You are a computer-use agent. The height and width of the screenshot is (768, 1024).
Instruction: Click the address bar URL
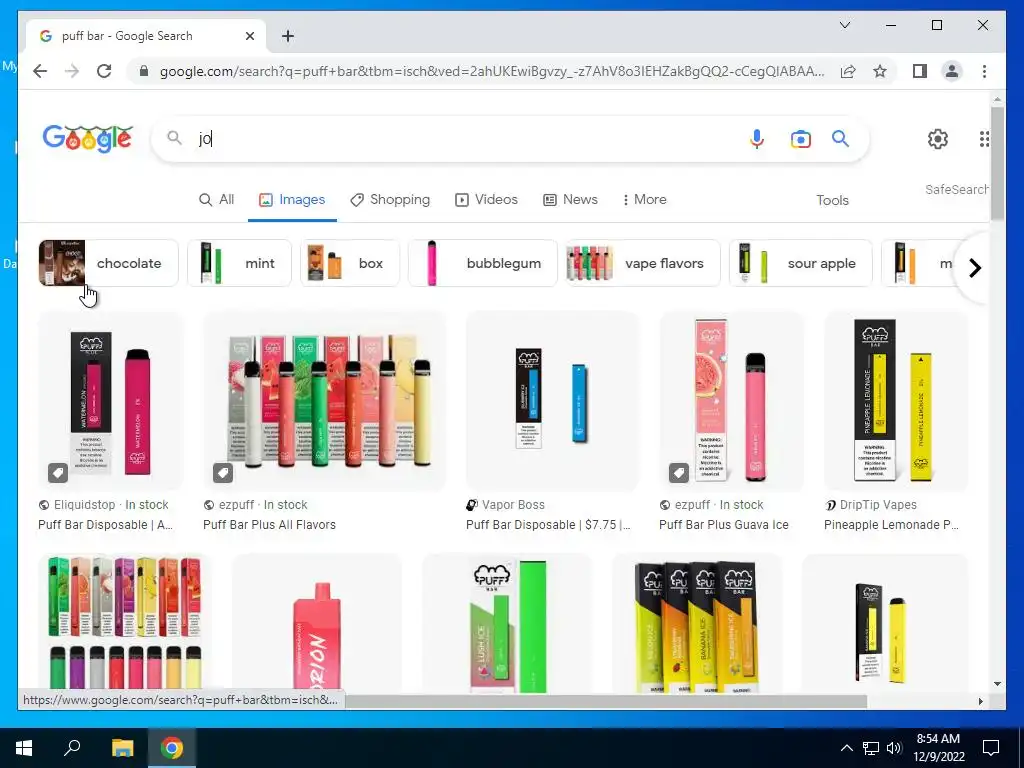[x=491, y=71]
